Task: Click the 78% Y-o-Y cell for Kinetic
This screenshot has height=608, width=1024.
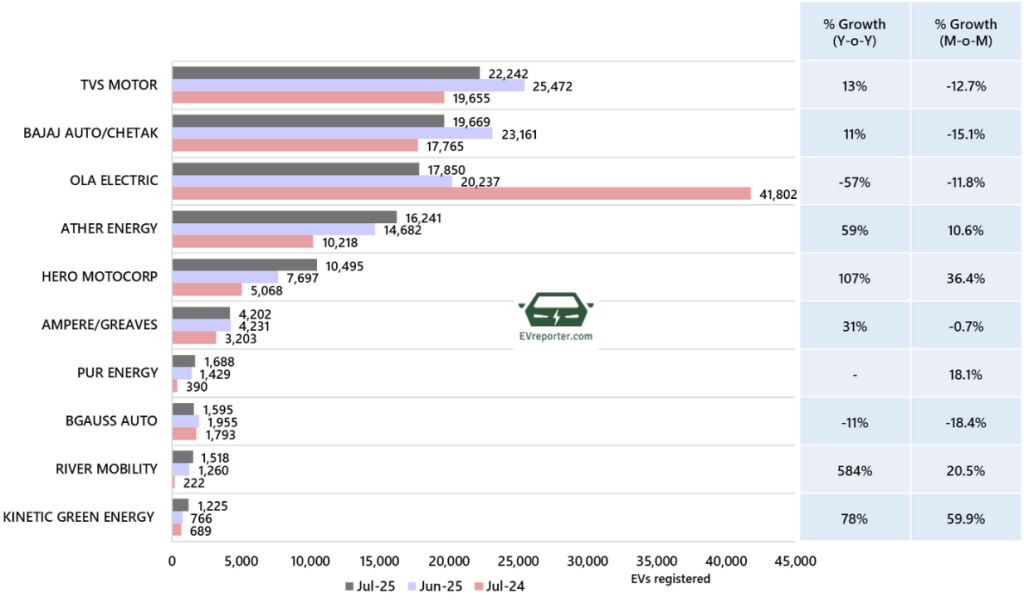Action: [x=854, y=519]
